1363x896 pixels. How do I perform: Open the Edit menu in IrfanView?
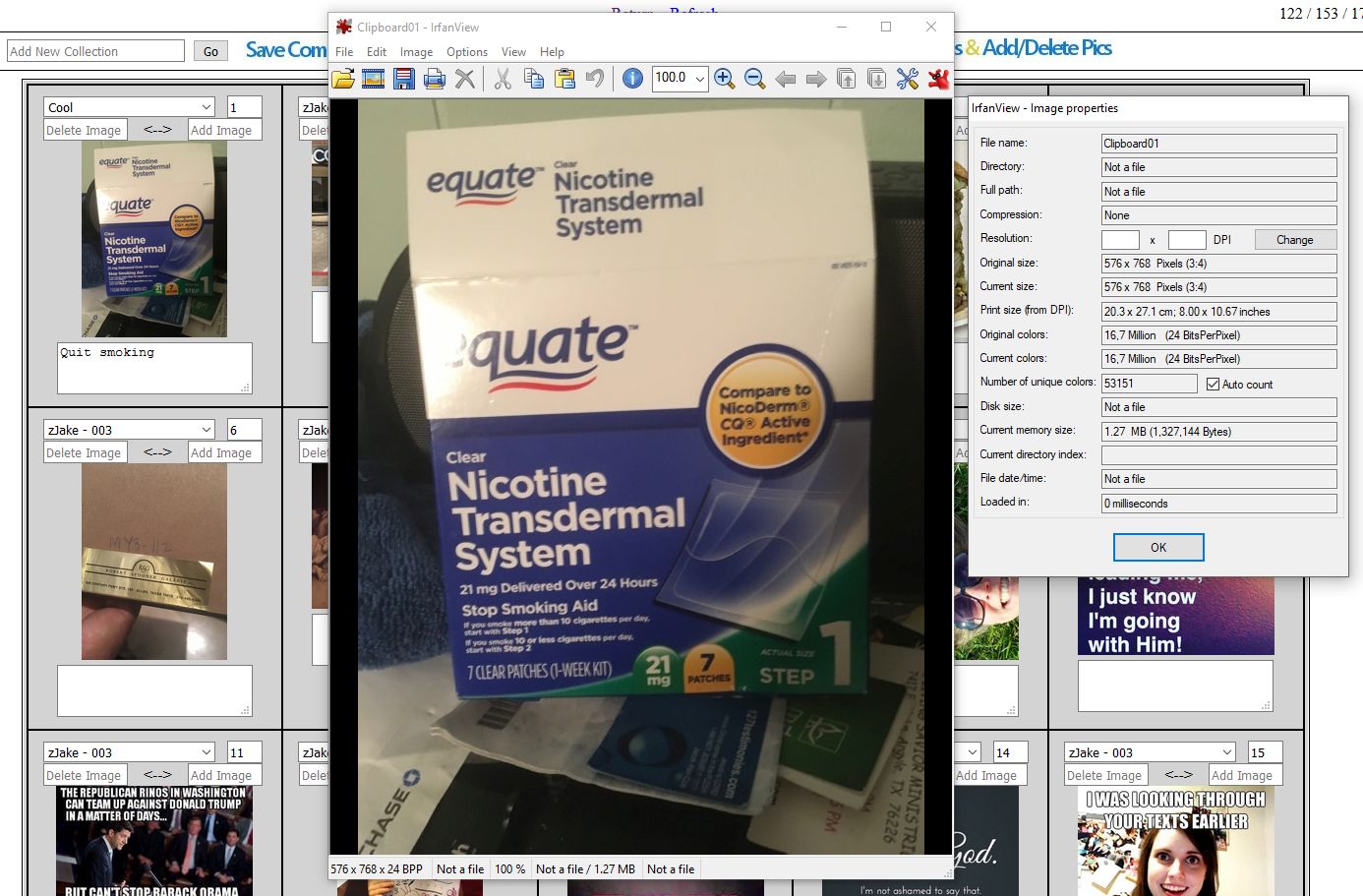coord(377,52)
